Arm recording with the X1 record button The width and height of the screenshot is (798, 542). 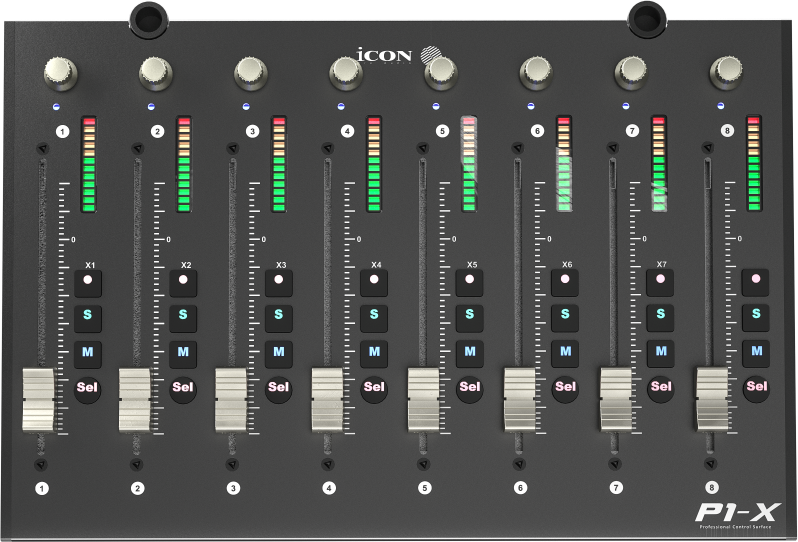click(x=87, y=282)
